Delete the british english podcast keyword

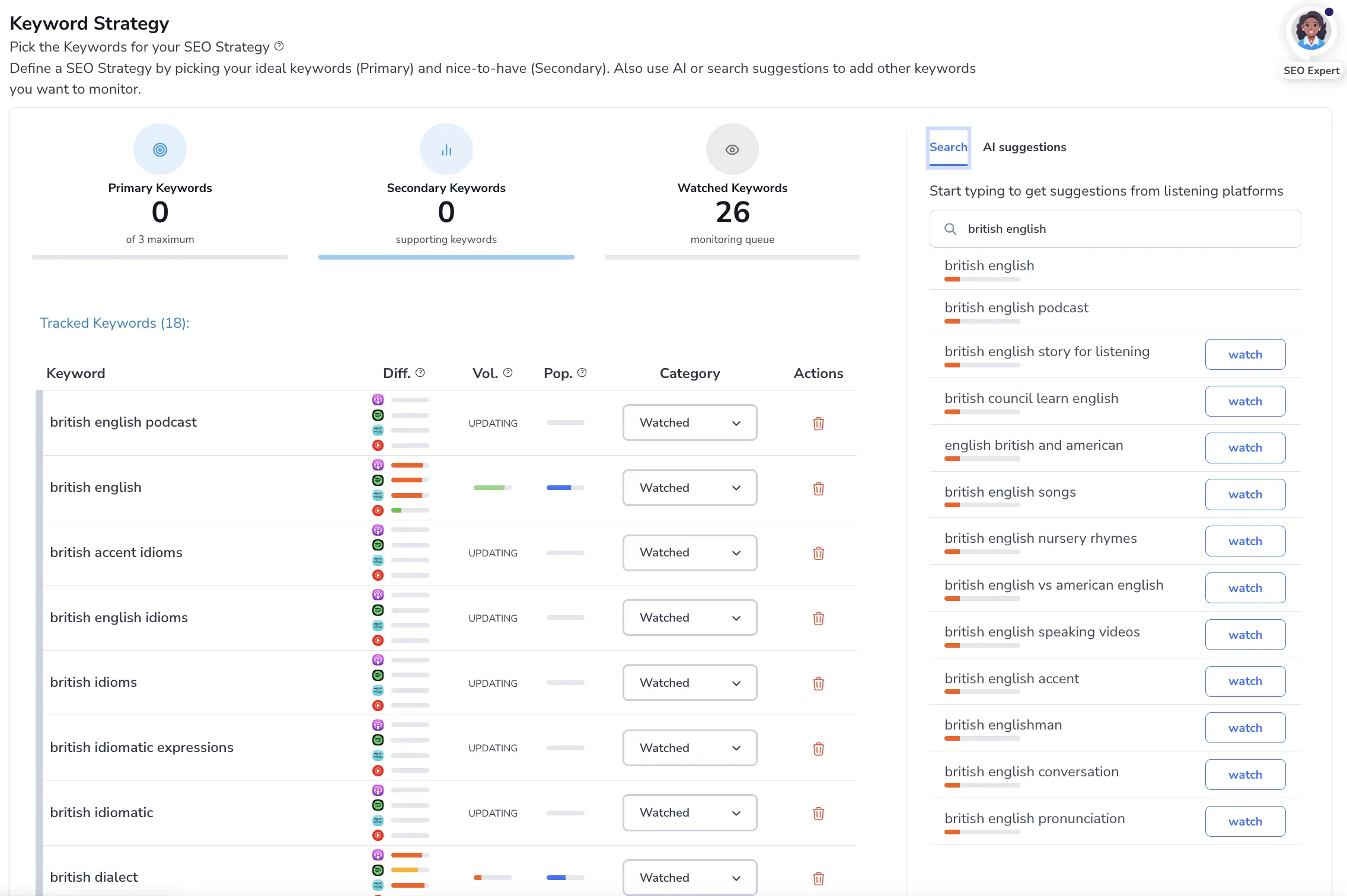point(818,423)
